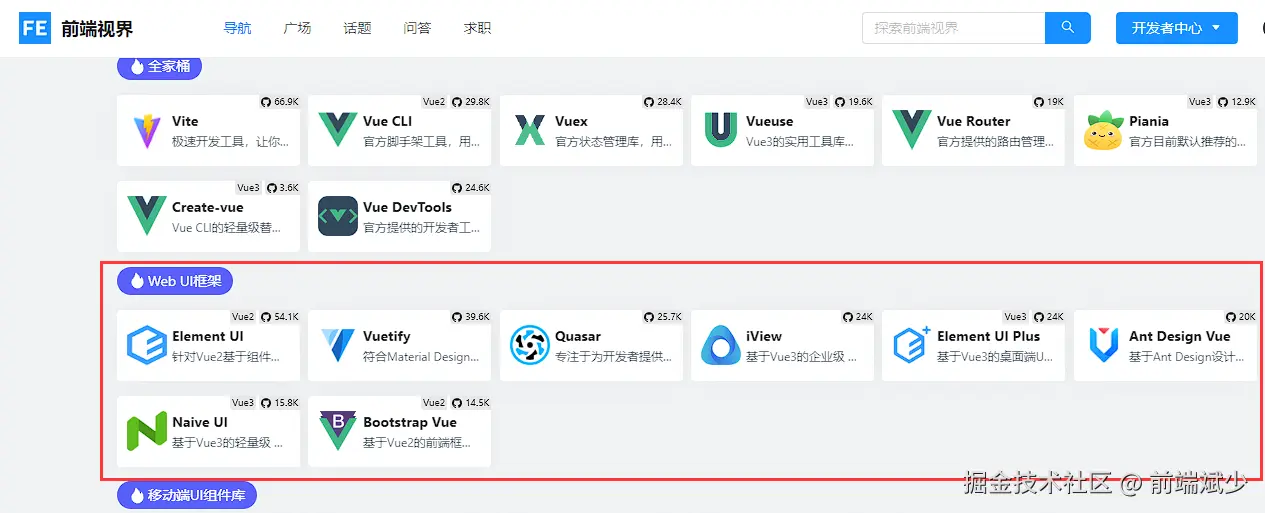The height and width of the screenshot is (513, 1265).
Task: Open the 话题 nav tab
Action: pos(357,28)
